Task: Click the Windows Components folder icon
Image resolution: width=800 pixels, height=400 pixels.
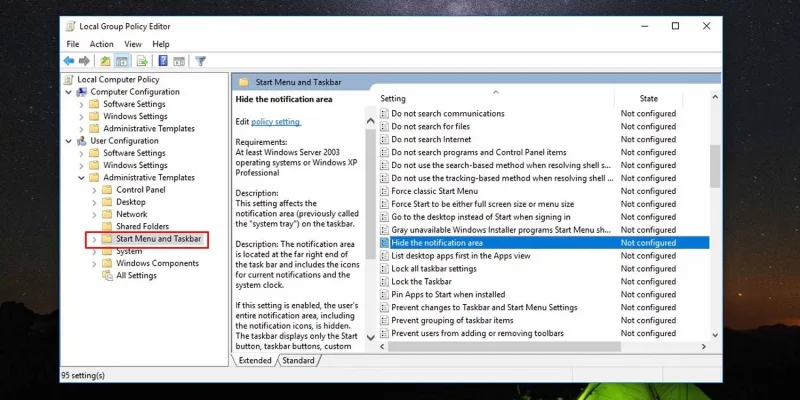Action: (x=107, y=263)
